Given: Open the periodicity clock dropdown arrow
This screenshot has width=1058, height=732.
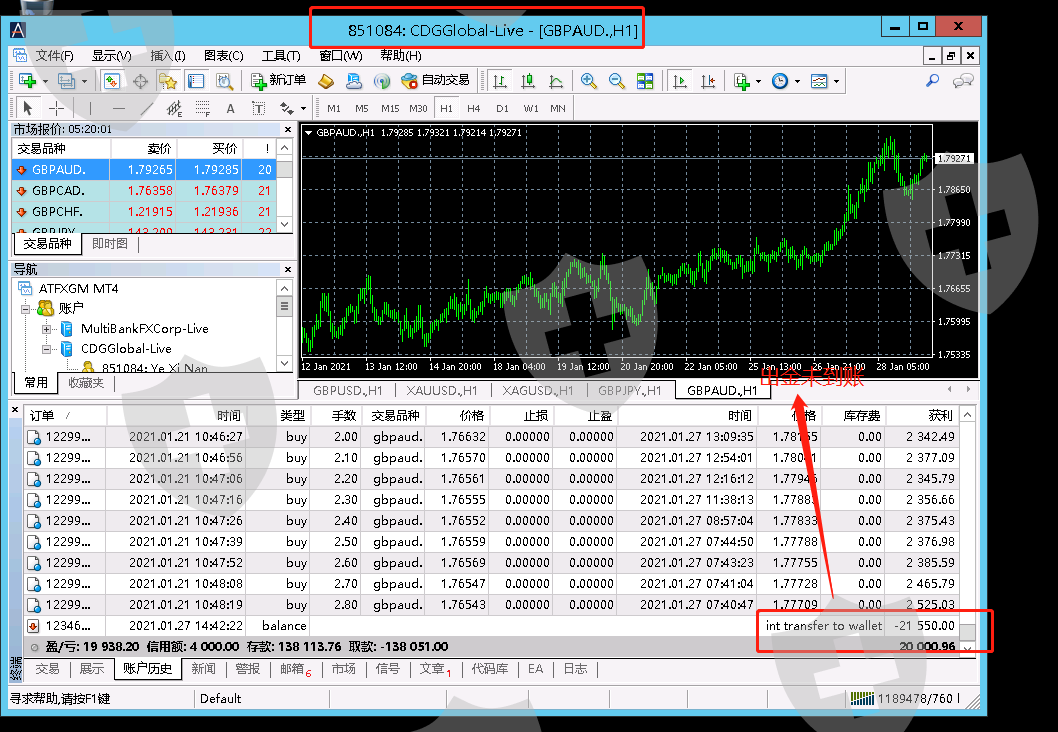Looking at the screenshot, I should click(796, 81).
